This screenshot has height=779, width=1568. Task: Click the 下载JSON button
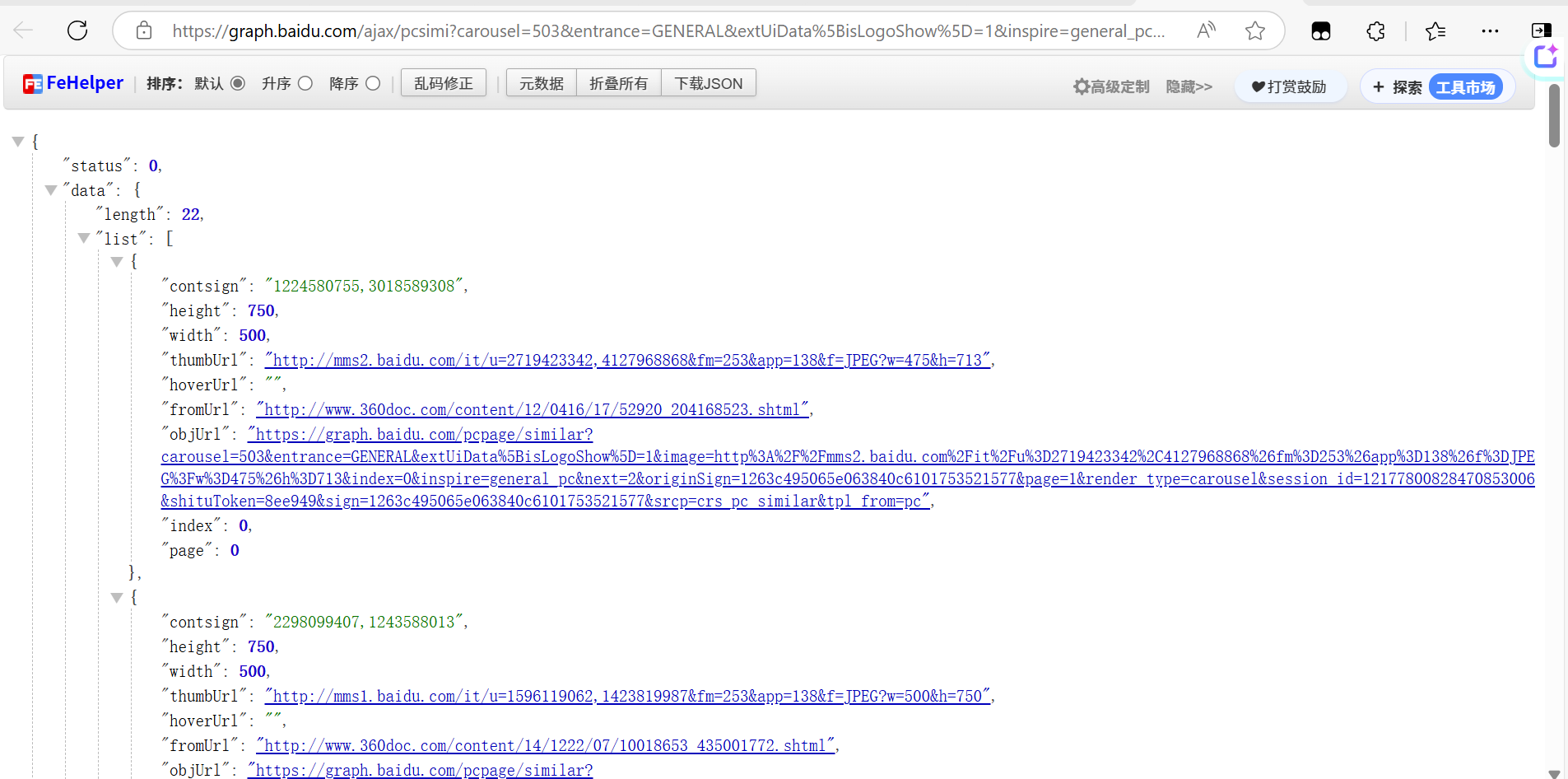pyautogui.click(x=709, y=83)
